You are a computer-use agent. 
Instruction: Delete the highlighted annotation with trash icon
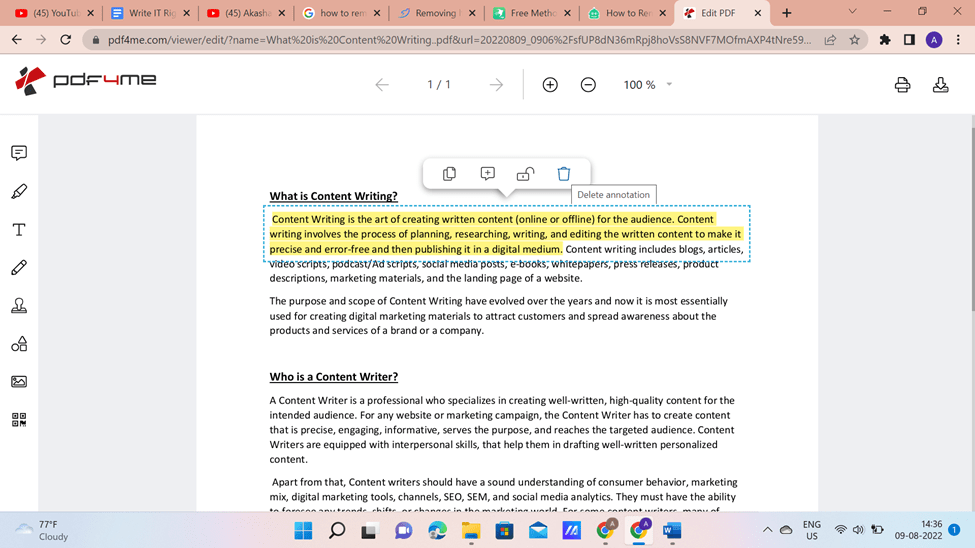(563, 174)
